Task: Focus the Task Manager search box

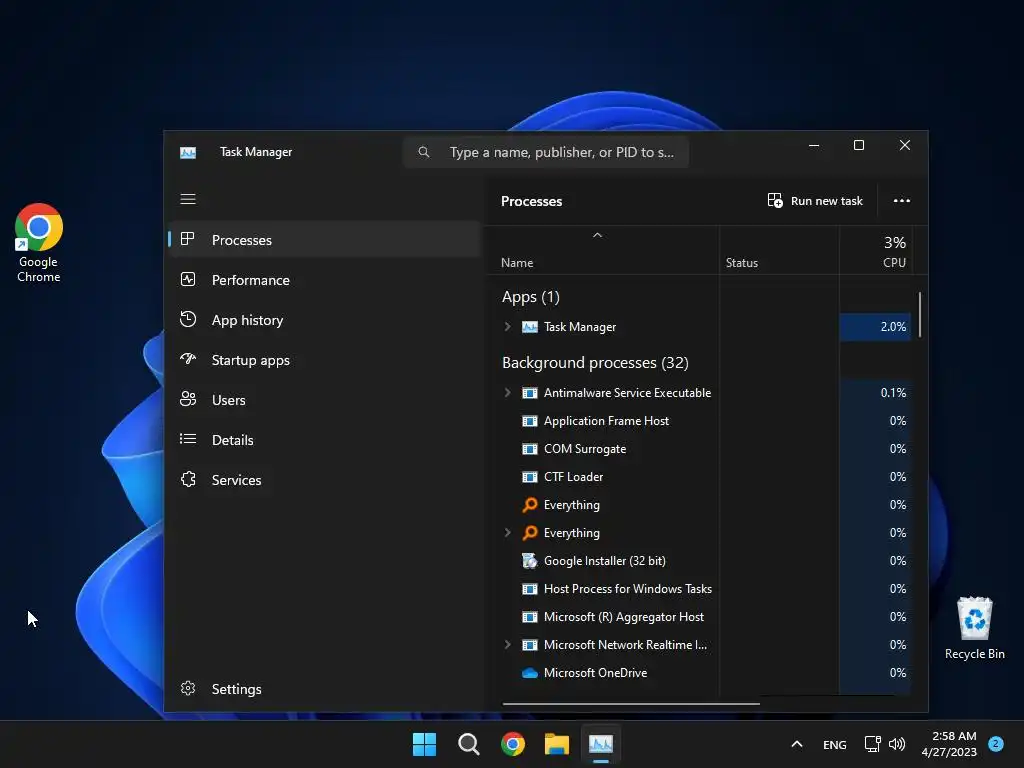Action: [x=546, y=152]
